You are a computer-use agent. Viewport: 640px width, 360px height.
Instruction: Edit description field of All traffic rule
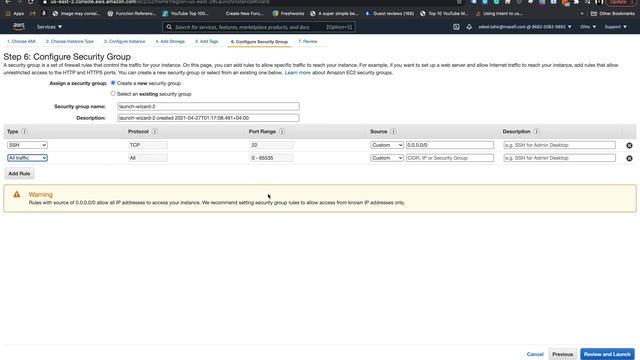[x=559, y=158]
